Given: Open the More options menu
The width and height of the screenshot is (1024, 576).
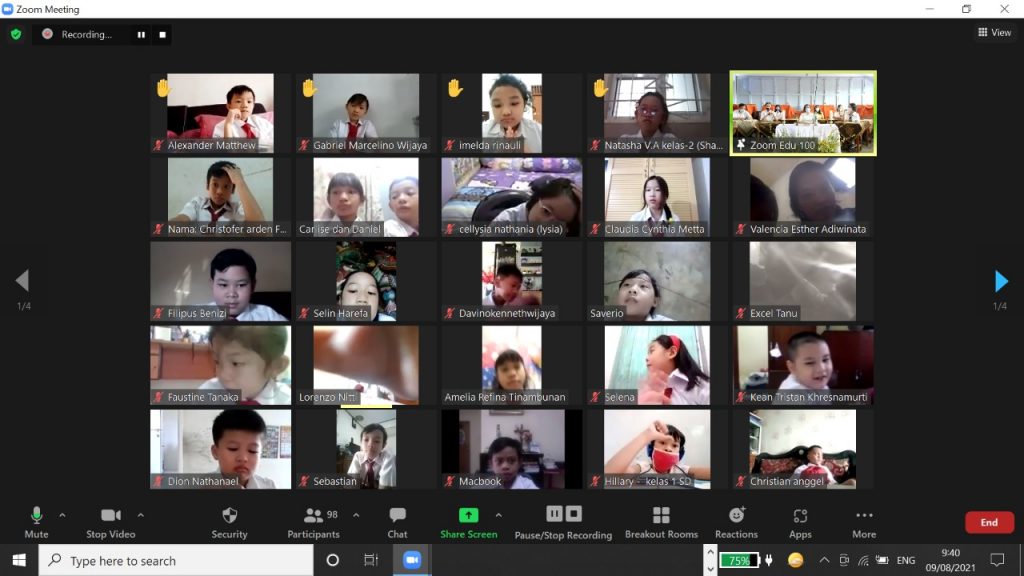Looking at the screenshot, I should point(864,521).
